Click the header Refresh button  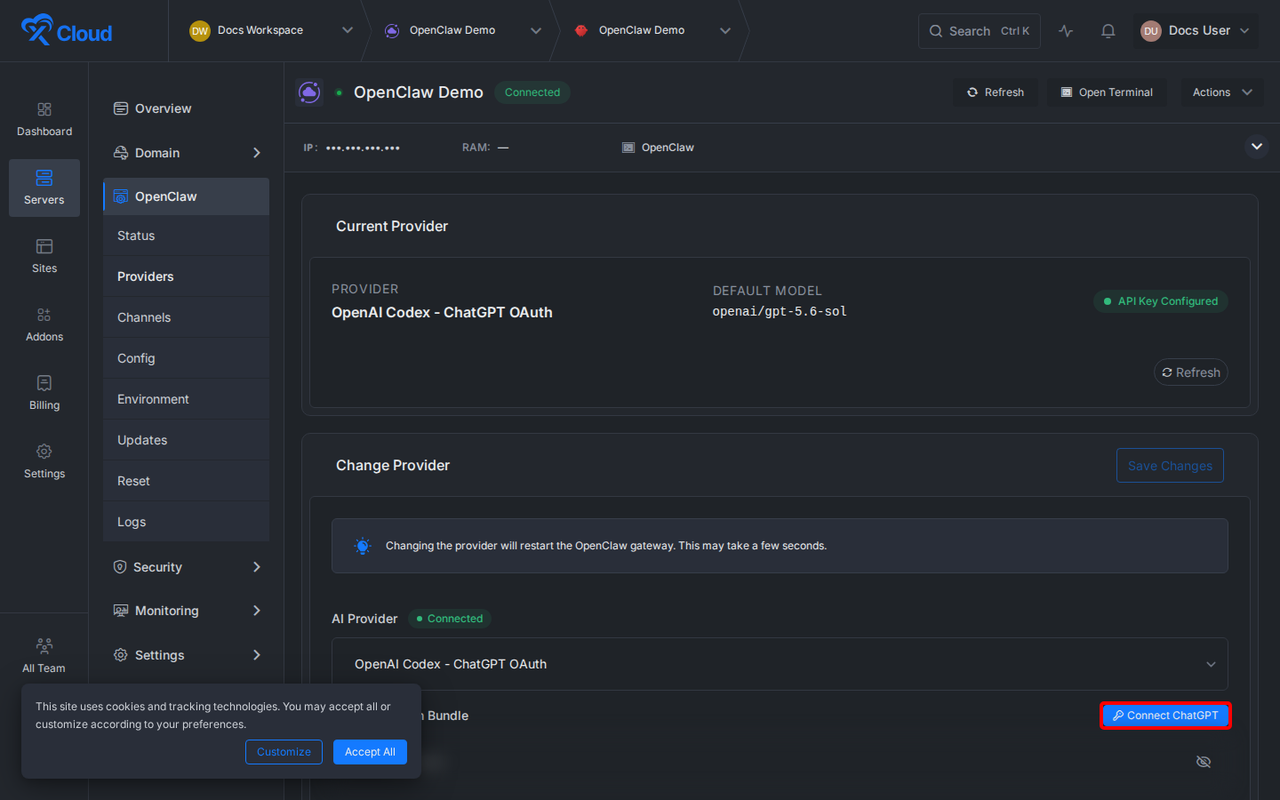tap(995, 92)
